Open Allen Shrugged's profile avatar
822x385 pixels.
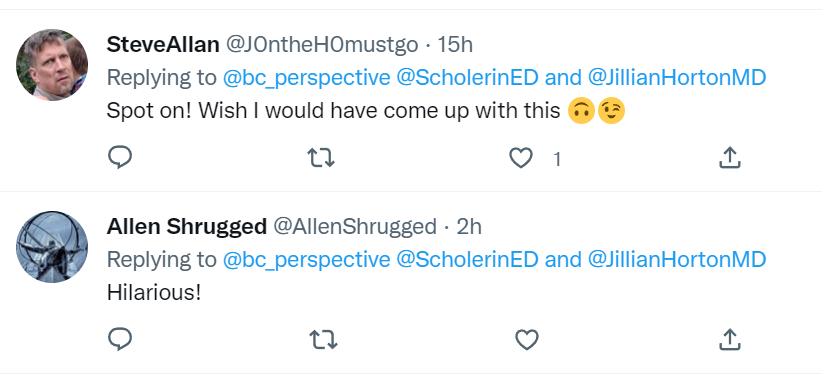click(x=52, y=247)
